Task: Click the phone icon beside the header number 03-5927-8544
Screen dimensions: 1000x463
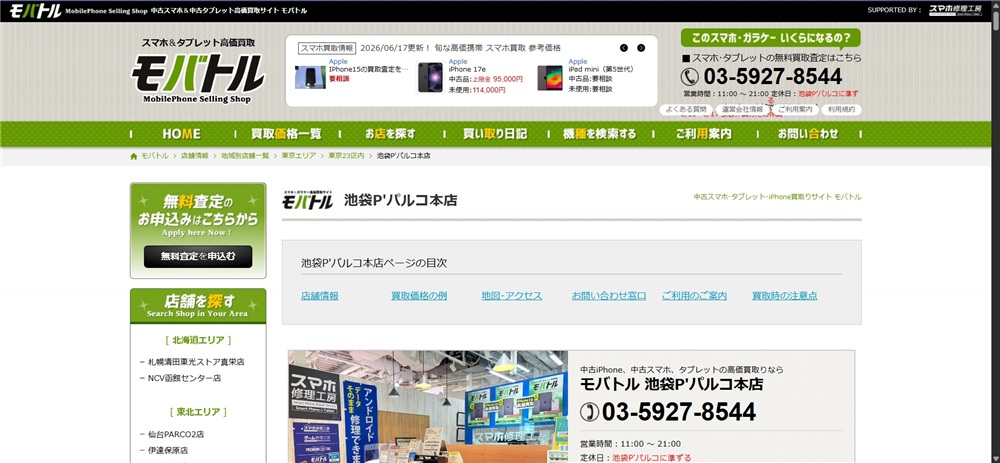Action: [x=689, y=77]
